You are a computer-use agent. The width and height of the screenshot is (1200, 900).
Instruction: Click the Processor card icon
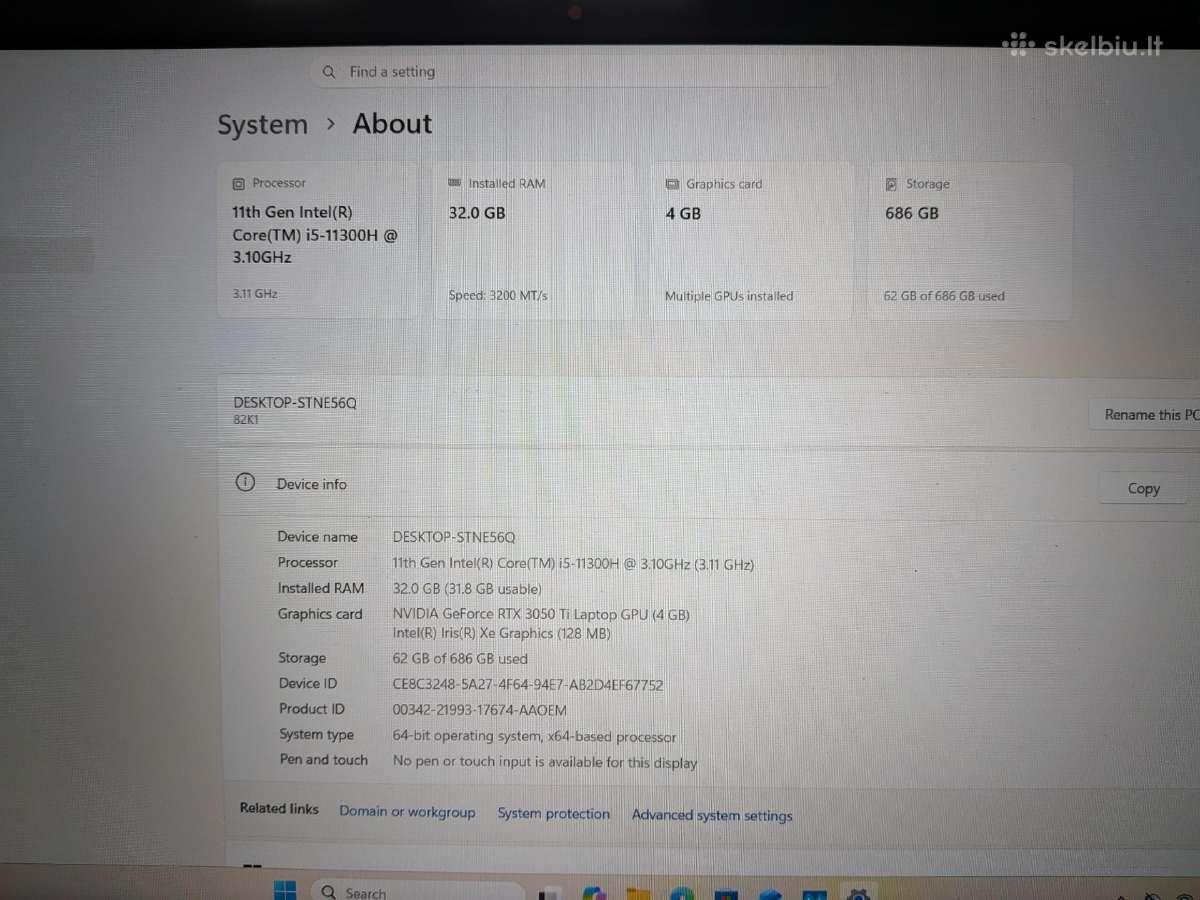coord(238,184)
